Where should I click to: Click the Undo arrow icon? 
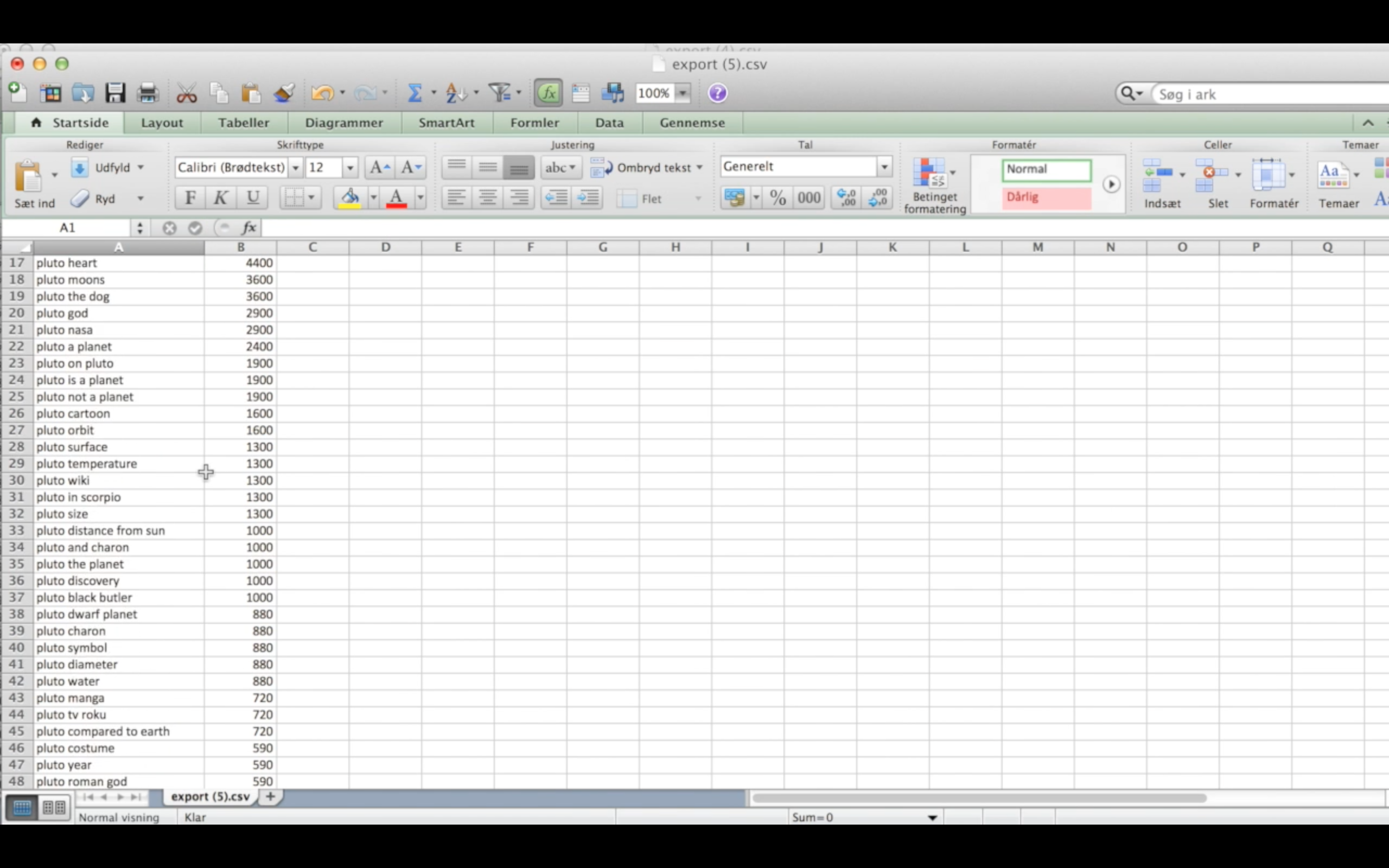(322, 93)
